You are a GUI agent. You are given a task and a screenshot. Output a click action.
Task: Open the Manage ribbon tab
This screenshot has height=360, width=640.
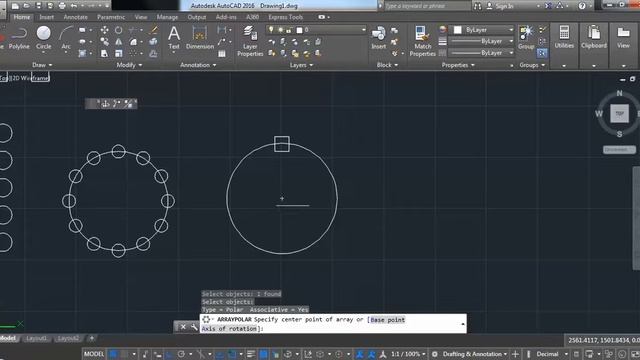point(167,17)
